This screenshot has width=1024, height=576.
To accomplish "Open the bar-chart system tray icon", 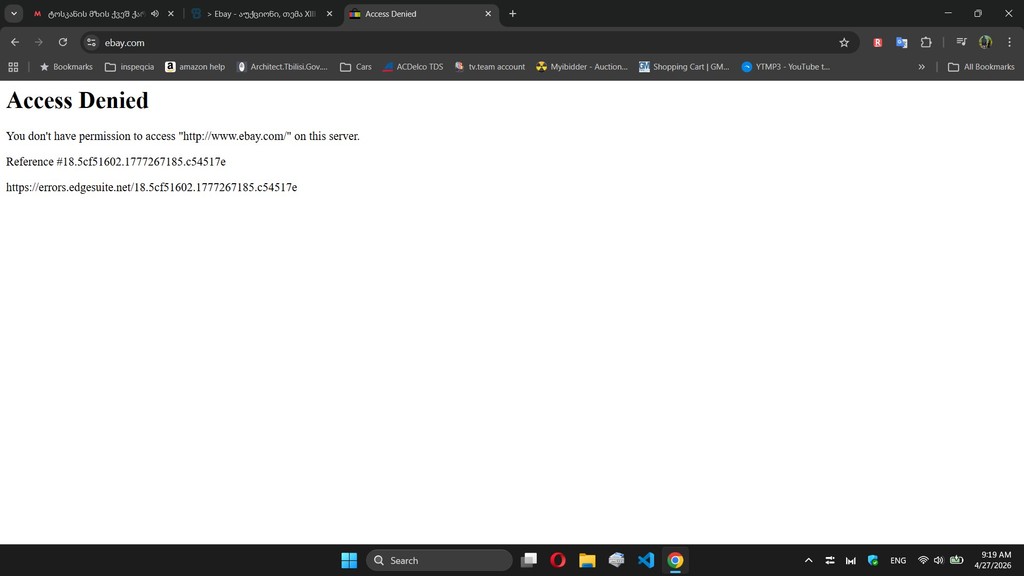I will (851, 560).
